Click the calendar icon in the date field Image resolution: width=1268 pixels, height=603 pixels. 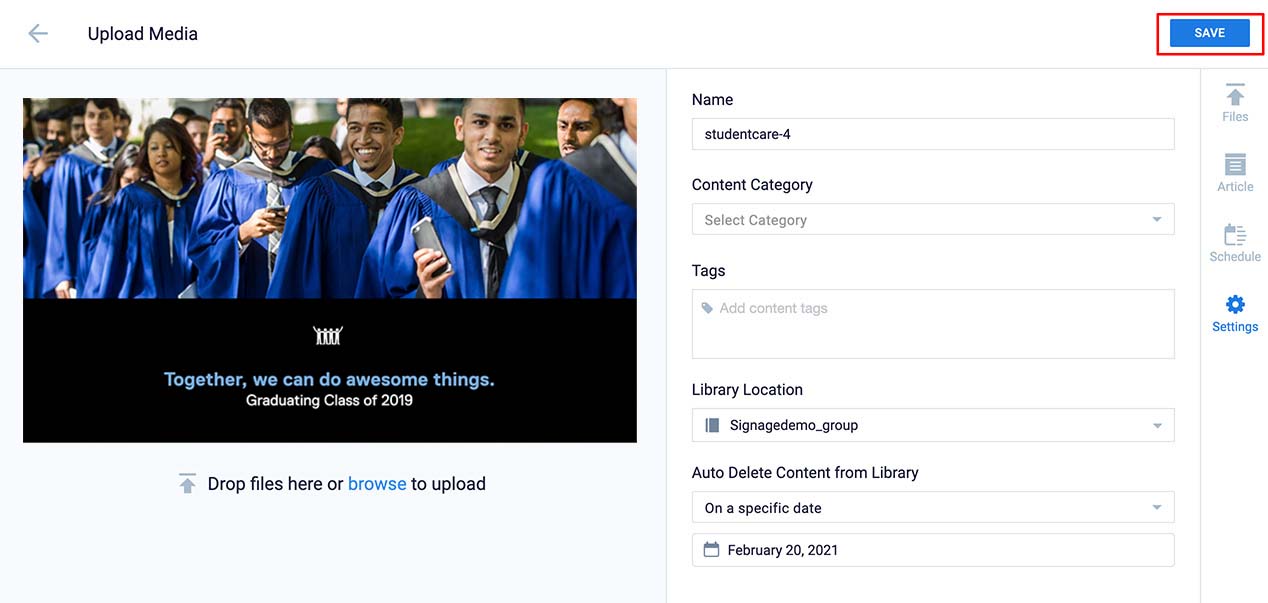[x=711, y=550]
